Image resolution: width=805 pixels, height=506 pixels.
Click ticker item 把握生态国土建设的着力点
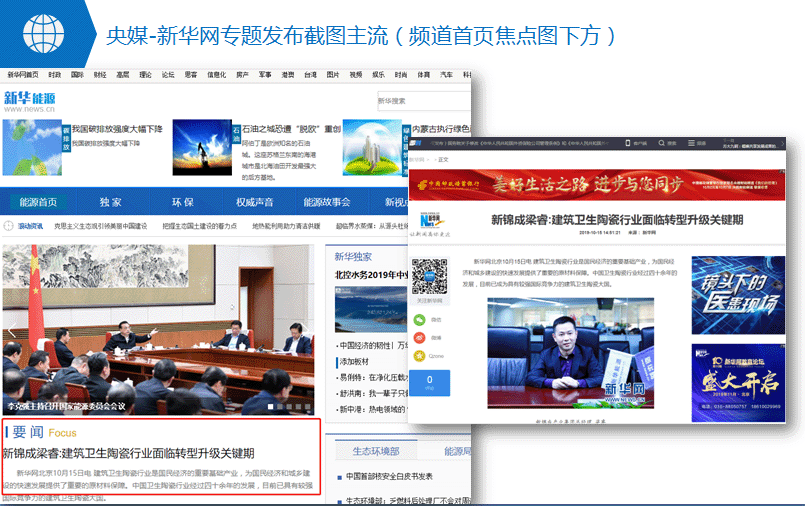199,226
